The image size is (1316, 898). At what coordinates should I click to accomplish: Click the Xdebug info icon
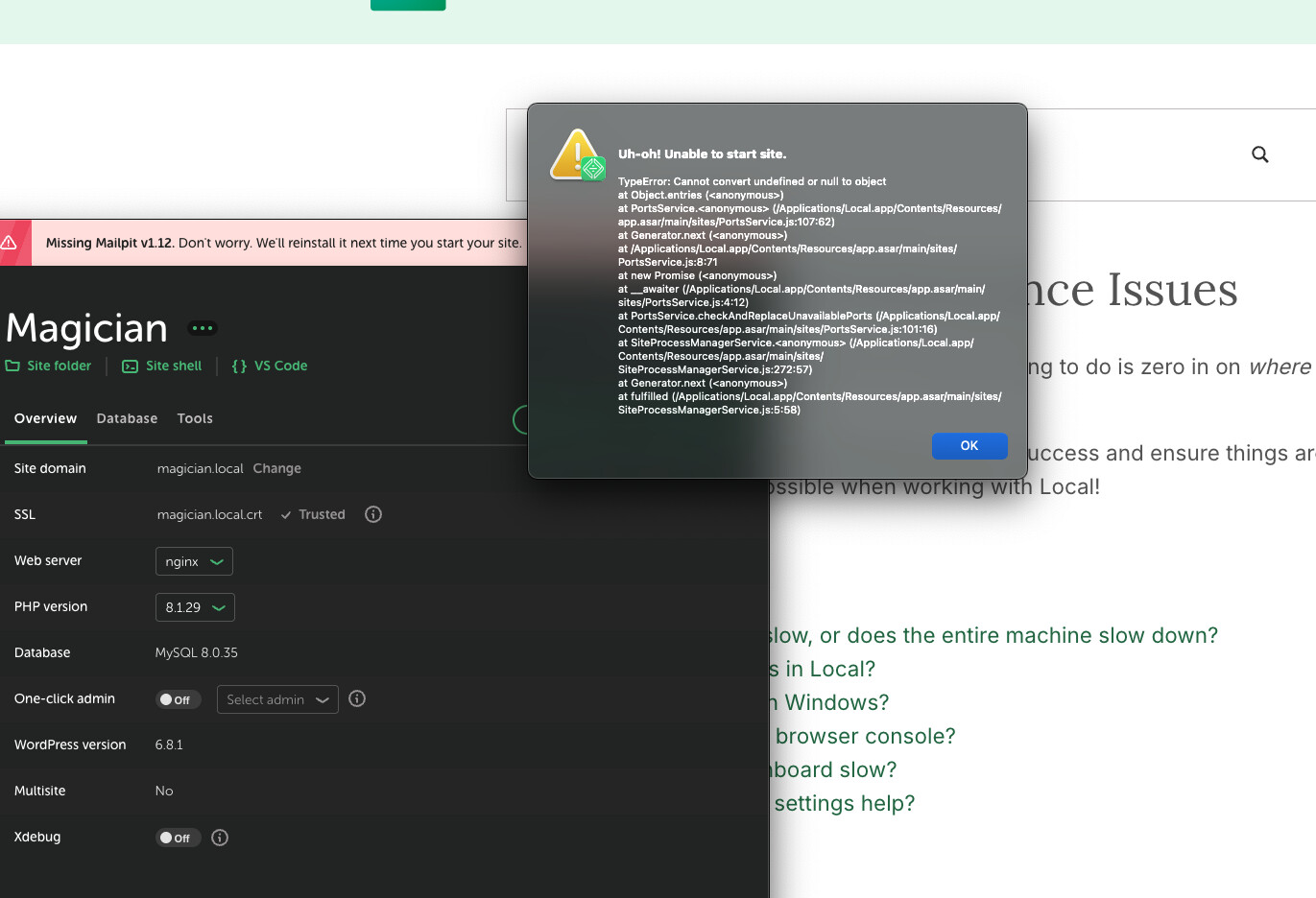coord(220,838)
